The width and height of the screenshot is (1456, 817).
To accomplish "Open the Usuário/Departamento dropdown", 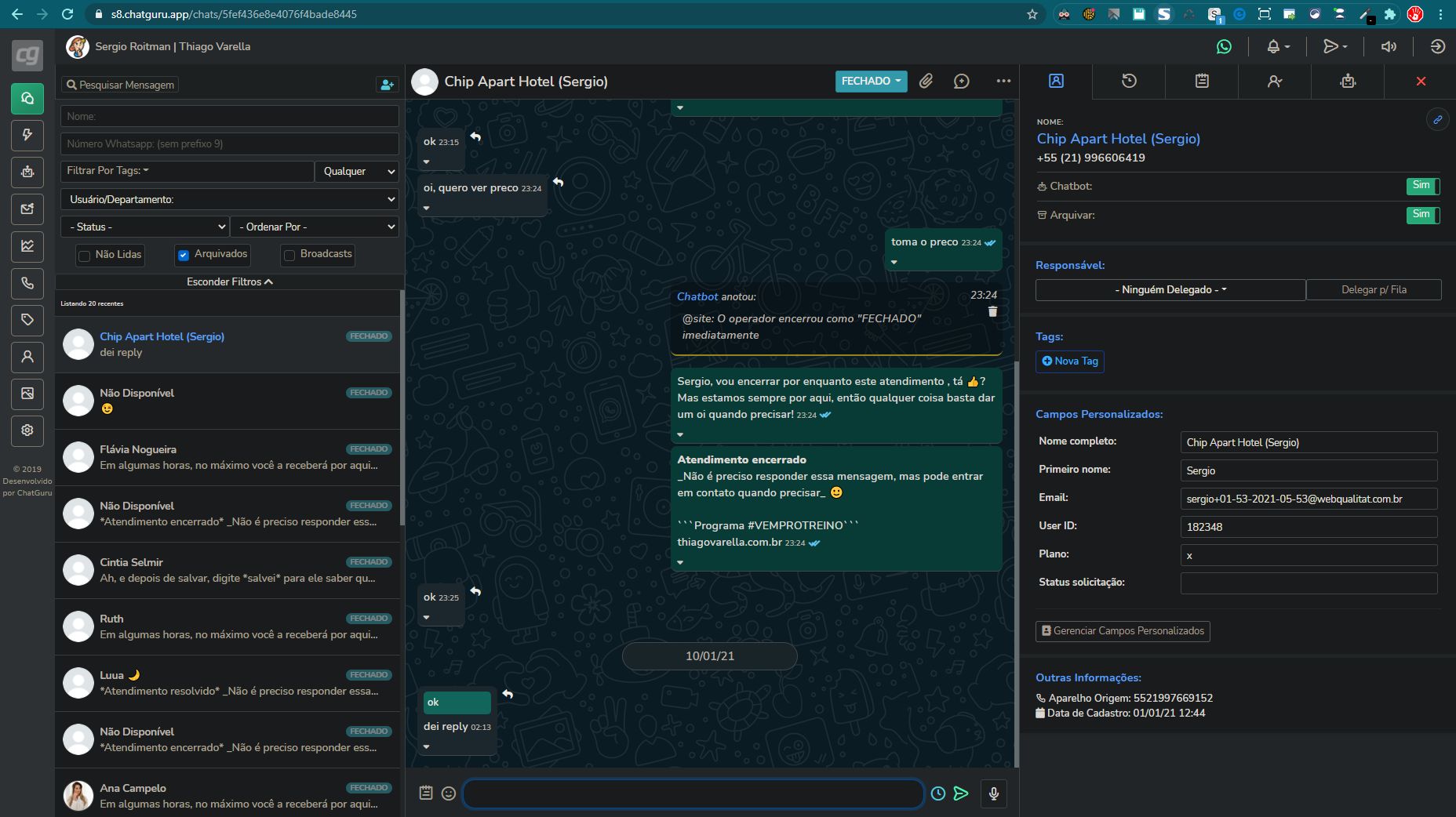I will (x=230, y=199).
